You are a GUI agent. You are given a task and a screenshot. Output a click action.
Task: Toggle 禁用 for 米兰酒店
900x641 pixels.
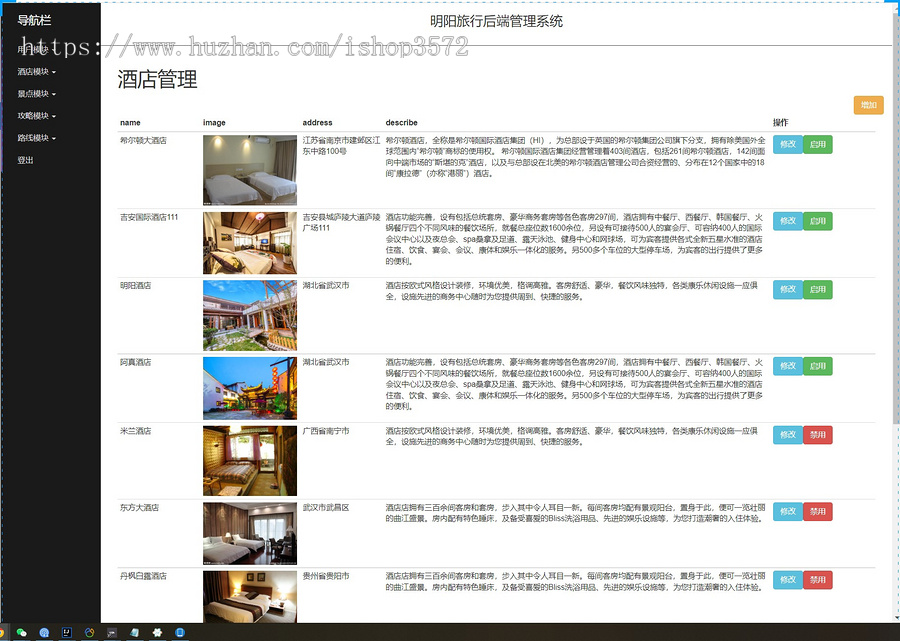pos(817,435)
